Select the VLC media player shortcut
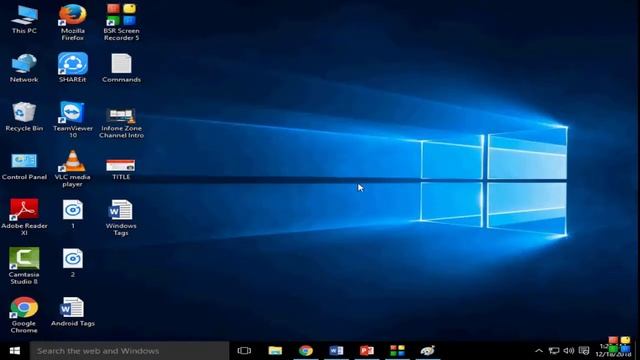 73,169
